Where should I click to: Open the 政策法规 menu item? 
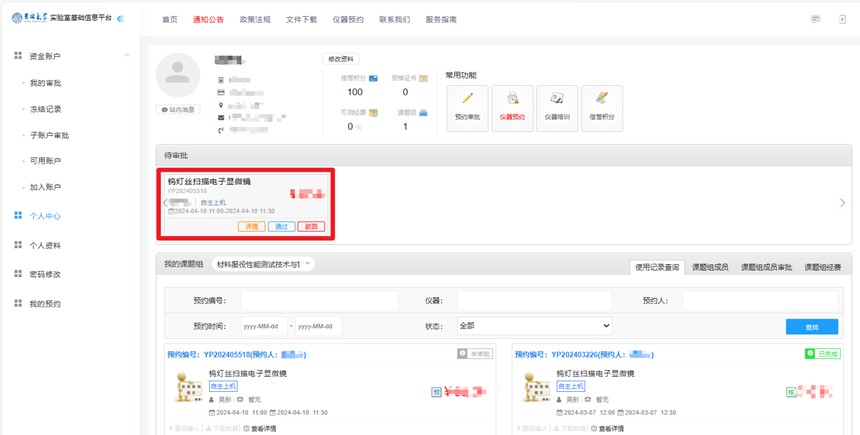point(255,20)
